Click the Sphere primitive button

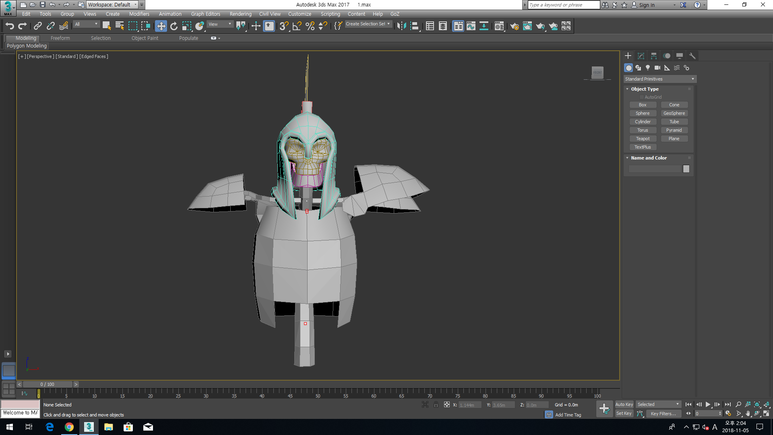pyautogui.click(x=643, y=113)
